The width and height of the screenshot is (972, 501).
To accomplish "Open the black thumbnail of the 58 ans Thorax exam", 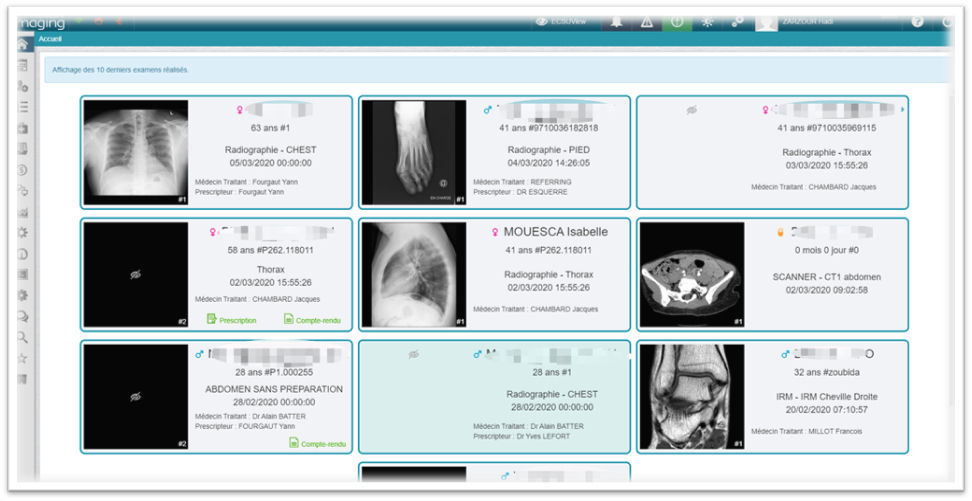I will point(136,274).
